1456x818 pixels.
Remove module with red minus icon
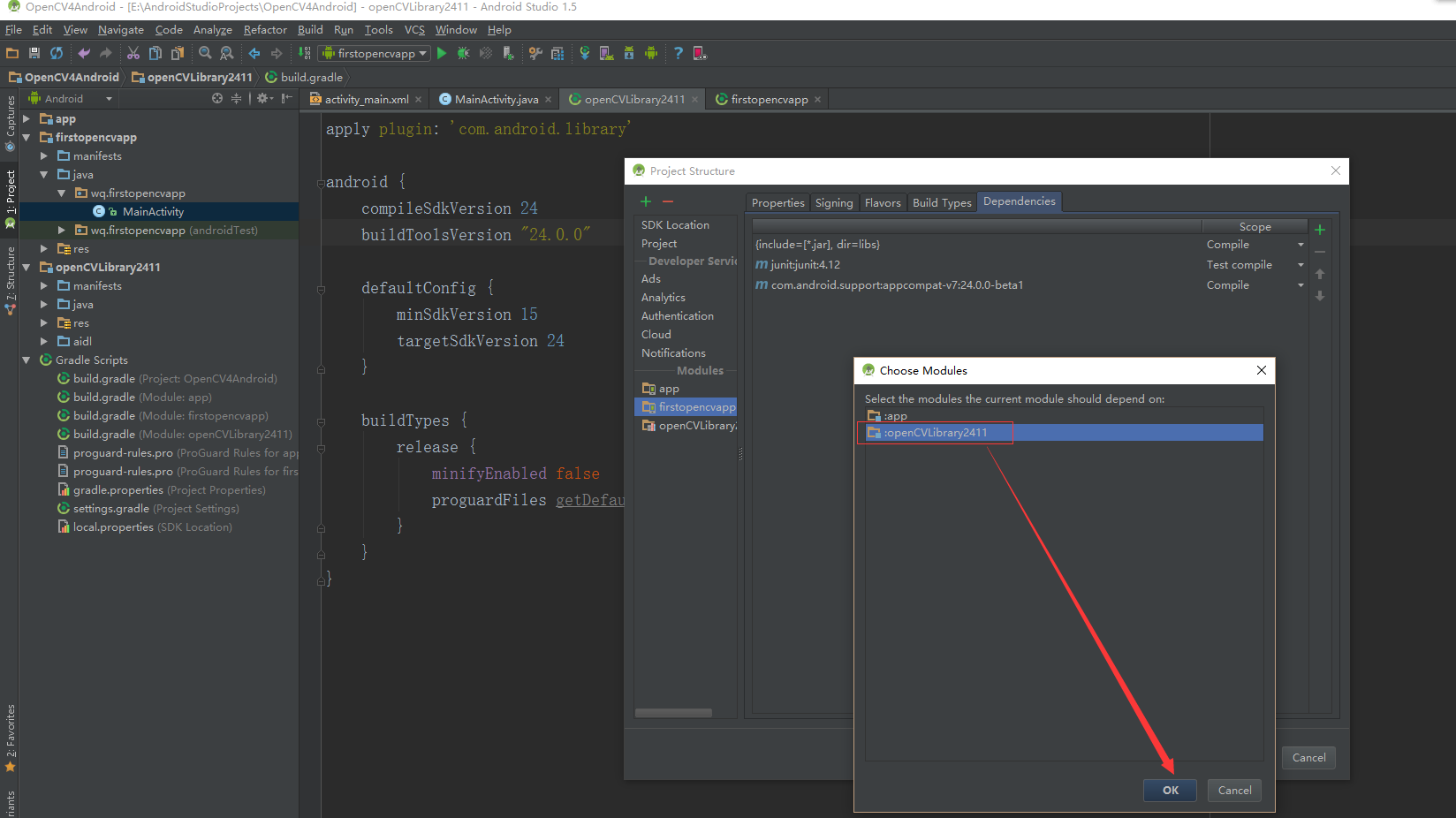pyautogui.click(x=668, y=201)
